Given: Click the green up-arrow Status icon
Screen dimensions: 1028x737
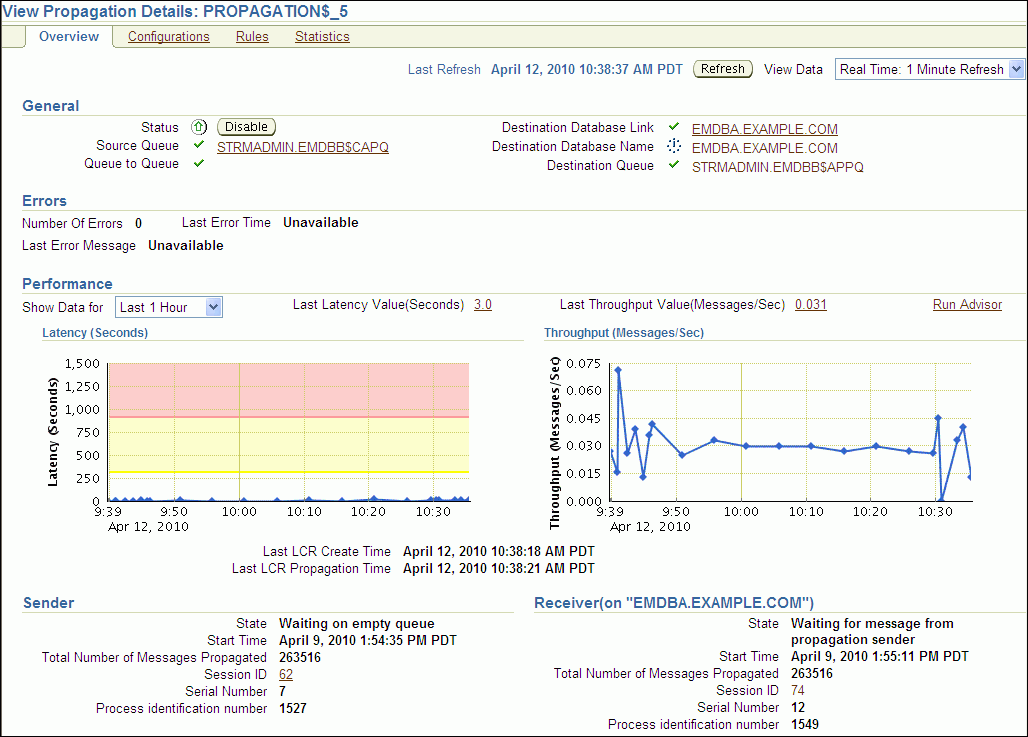Looking at the screenshot, I should pyautogui.click(x=199, y=127).
